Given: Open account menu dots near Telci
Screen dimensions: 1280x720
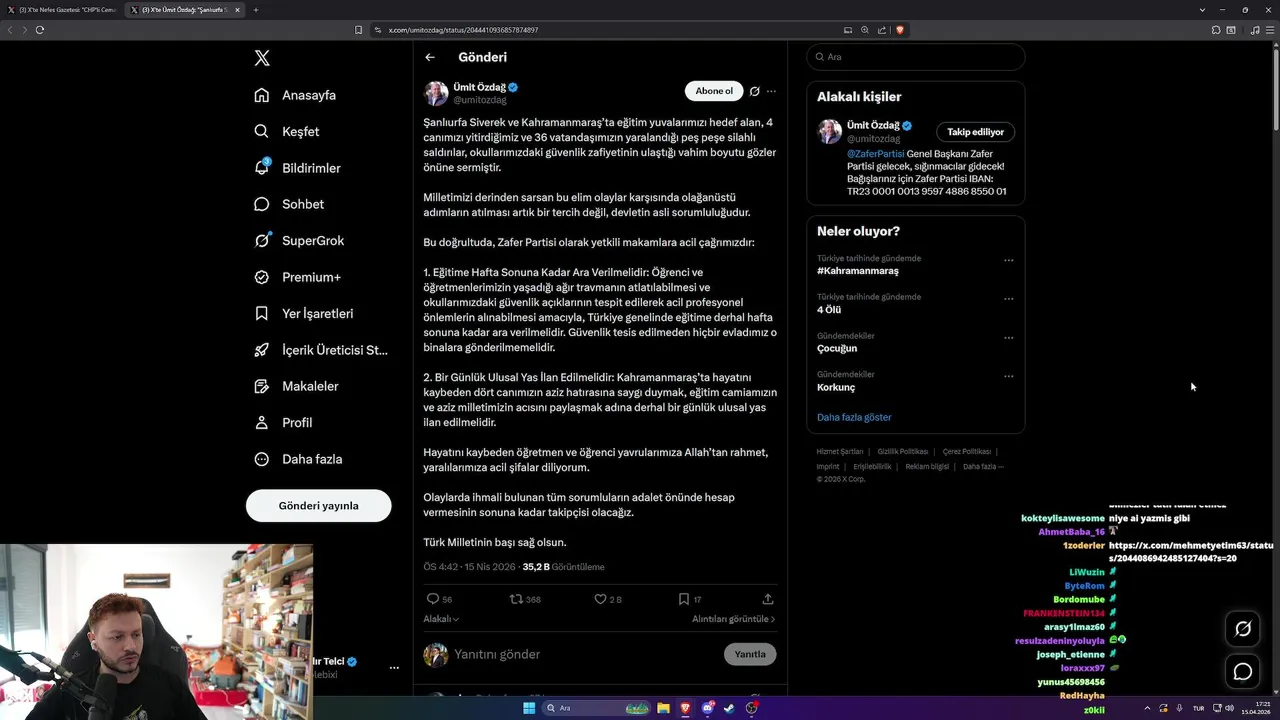Looking at the screenshot, I should click(394, 668).
